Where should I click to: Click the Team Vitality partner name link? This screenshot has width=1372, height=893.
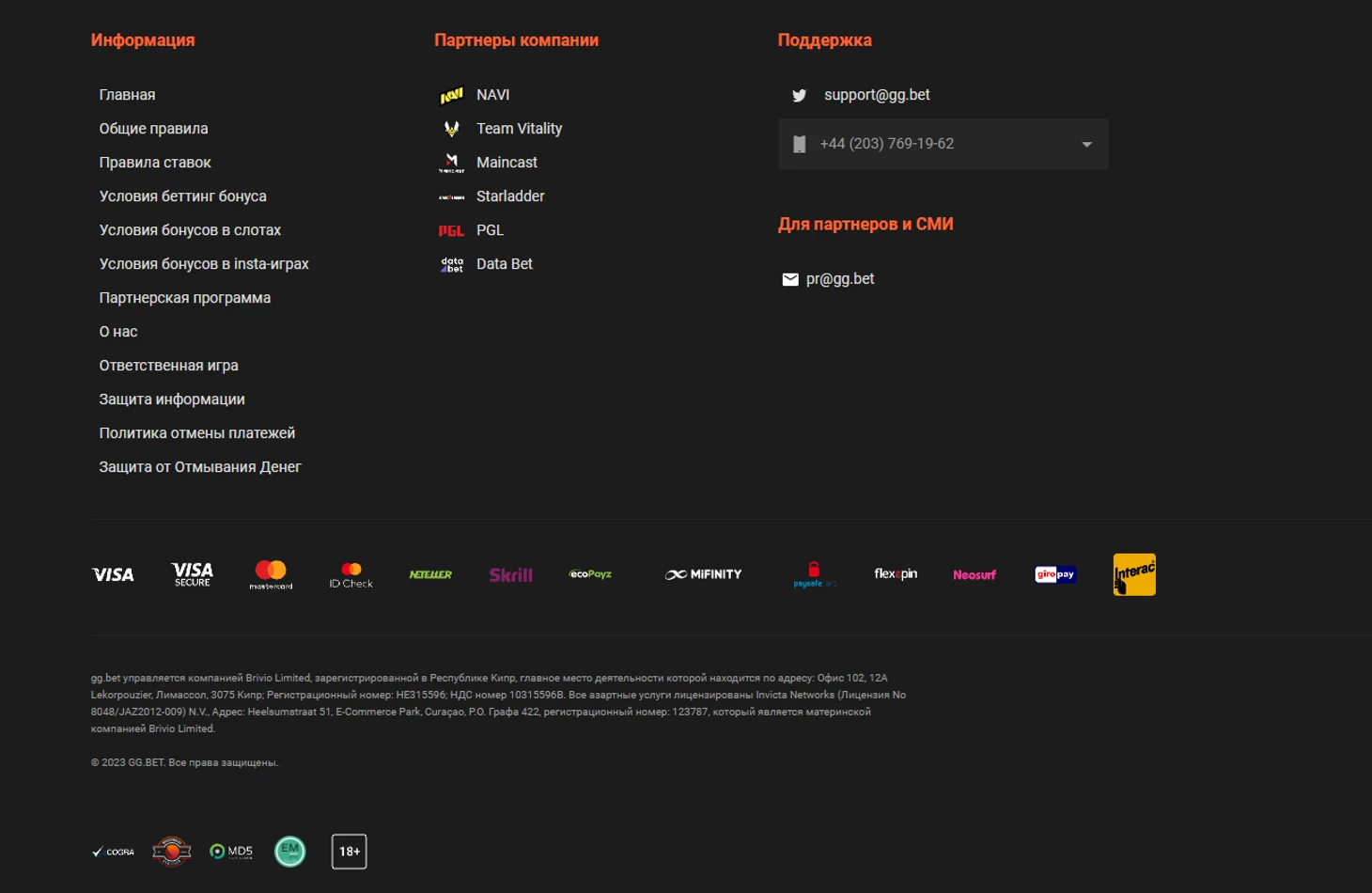tap(520, 129)
